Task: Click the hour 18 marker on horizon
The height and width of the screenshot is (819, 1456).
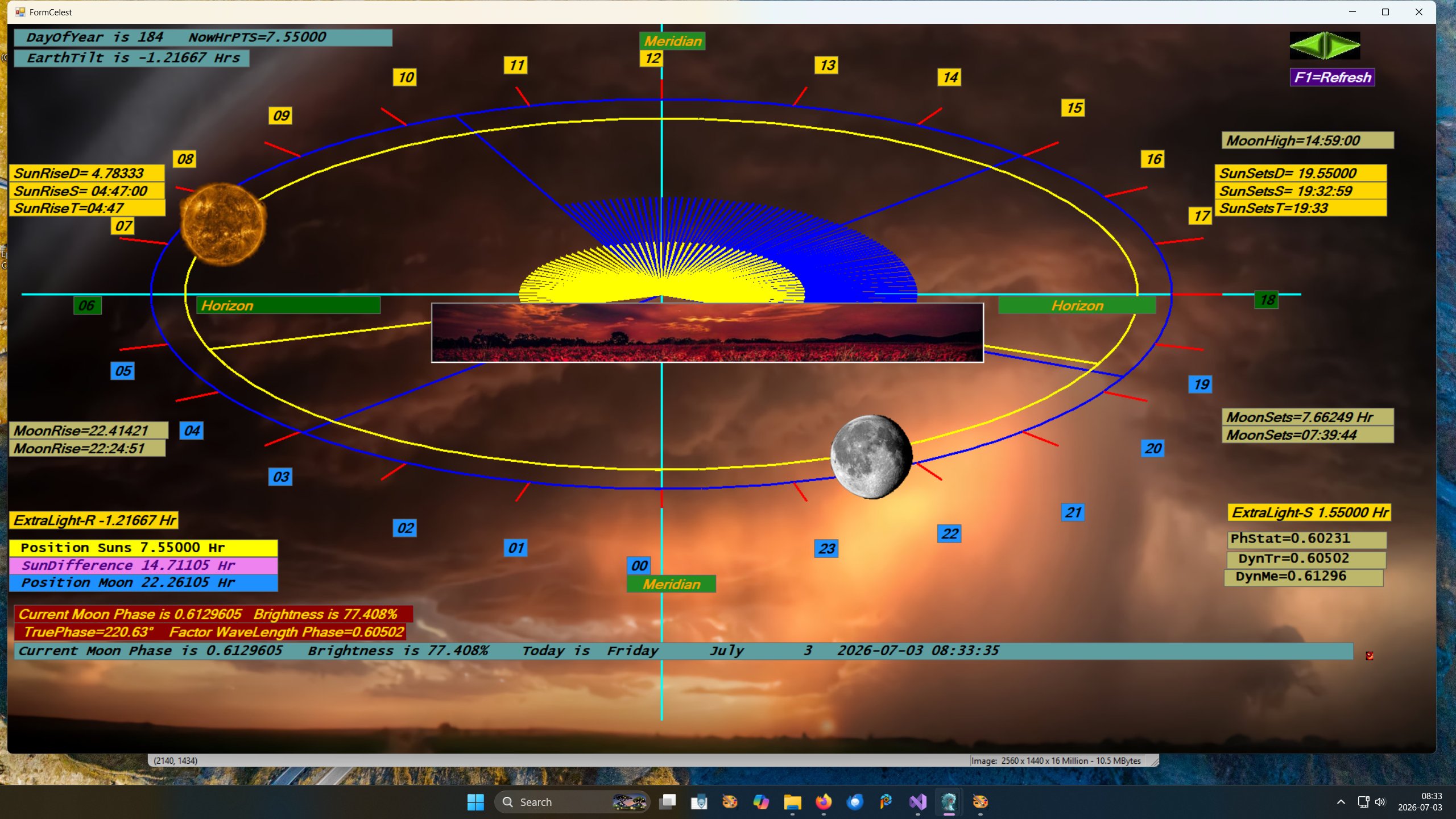Action: [x=1267, y=300]
